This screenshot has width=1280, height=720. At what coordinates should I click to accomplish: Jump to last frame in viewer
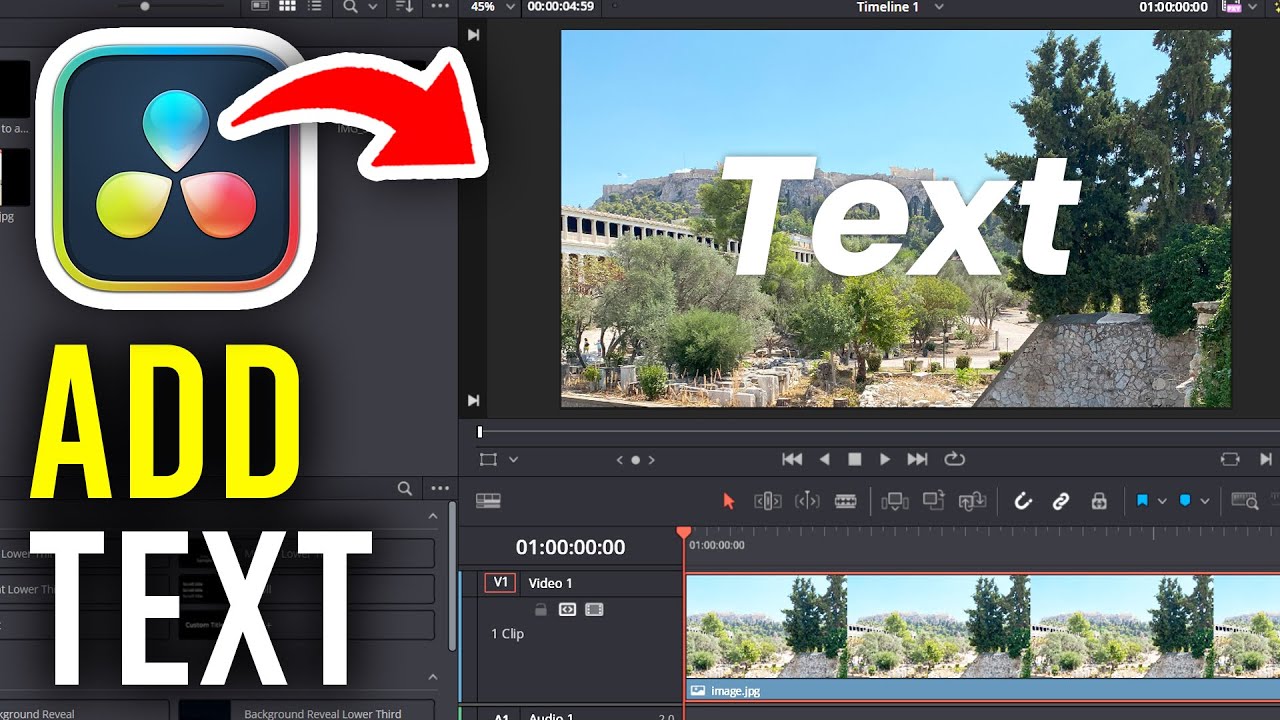pos(917,459)
